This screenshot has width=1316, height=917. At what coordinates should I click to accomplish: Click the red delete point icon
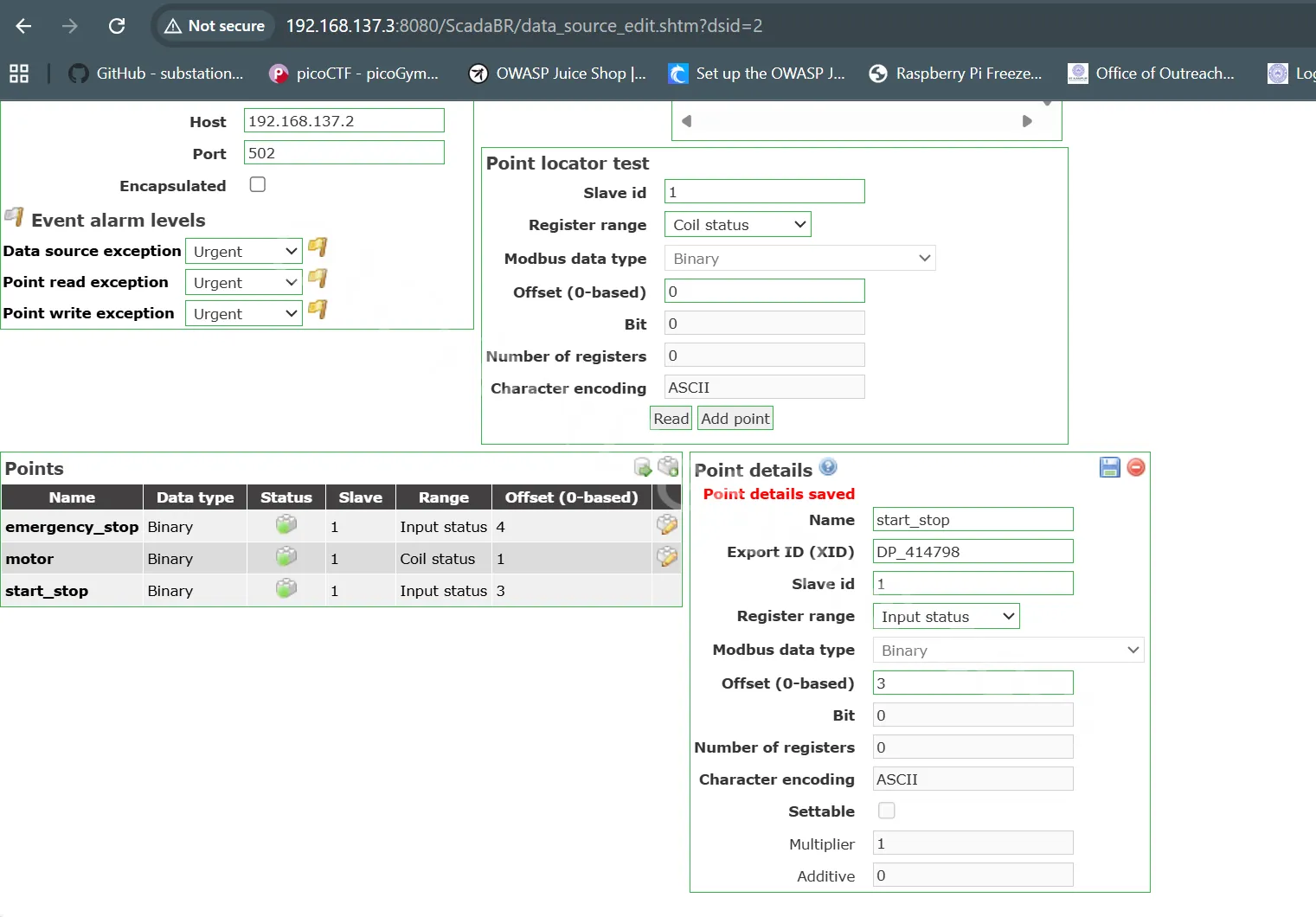(1136, 467)
